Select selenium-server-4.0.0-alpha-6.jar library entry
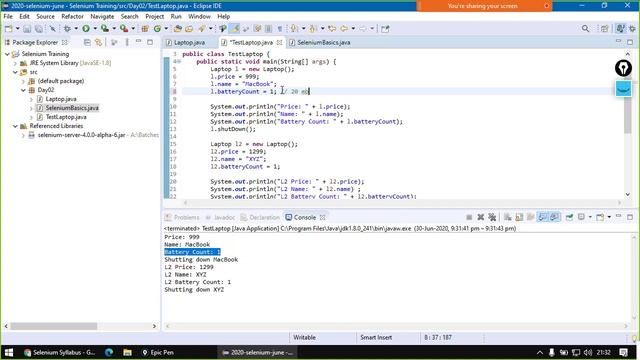640x360 pixels. click(x=81, y=135)
